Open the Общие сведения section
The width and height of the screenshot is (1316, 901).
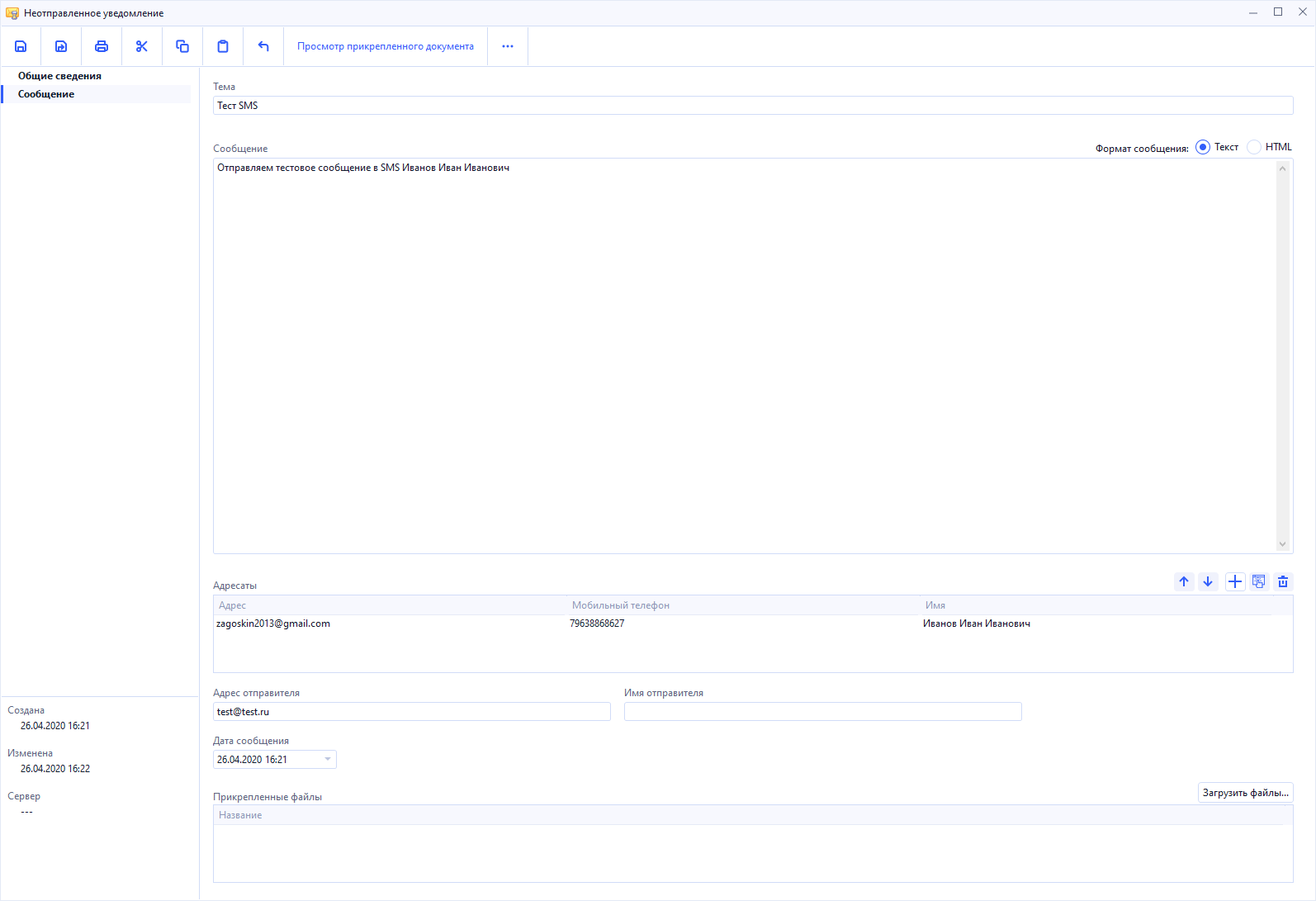click(59, 76)
